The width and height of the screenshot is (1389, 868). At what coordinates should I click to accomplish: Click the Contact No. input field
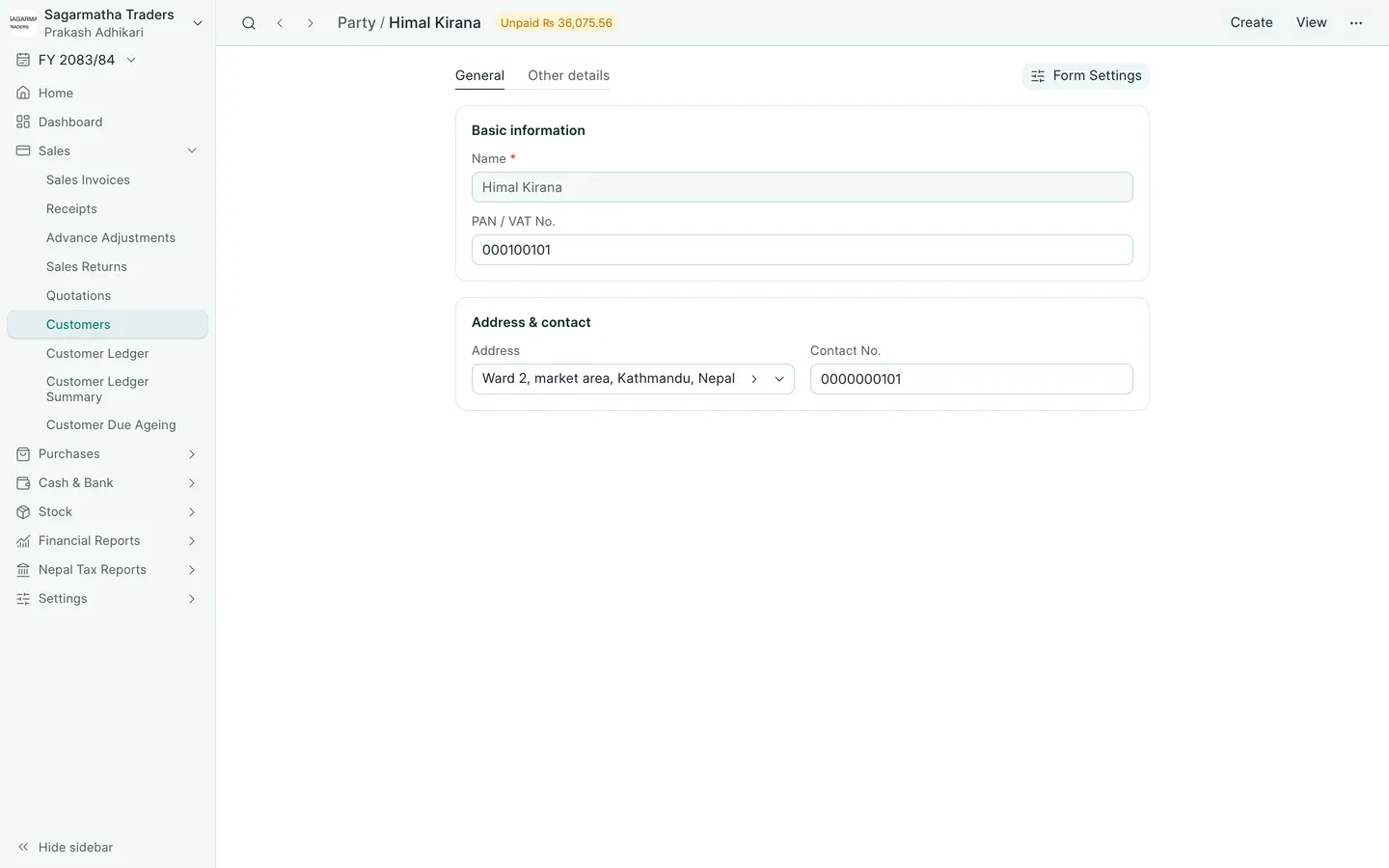coord(971,379)
